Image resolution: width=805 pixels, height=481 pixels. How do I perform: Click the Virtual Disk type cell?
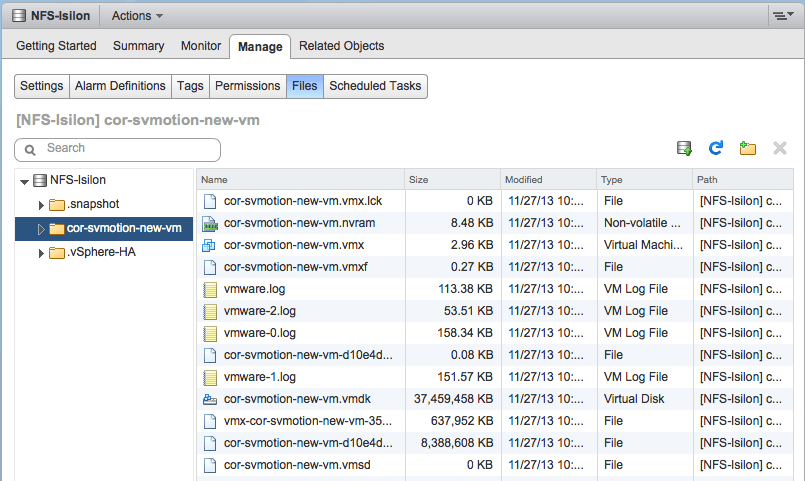(x=634, y=399)
